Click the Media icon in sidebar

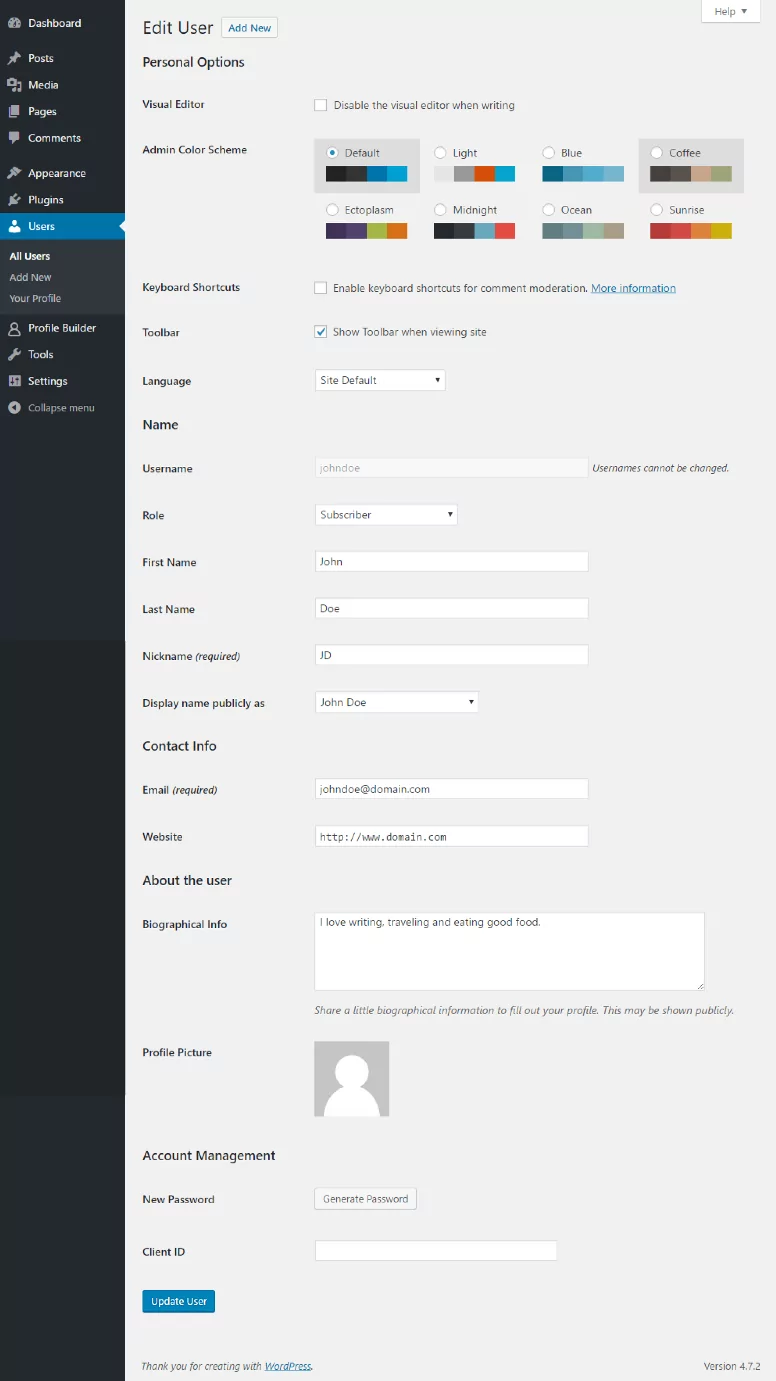click(x=14, y=85)
